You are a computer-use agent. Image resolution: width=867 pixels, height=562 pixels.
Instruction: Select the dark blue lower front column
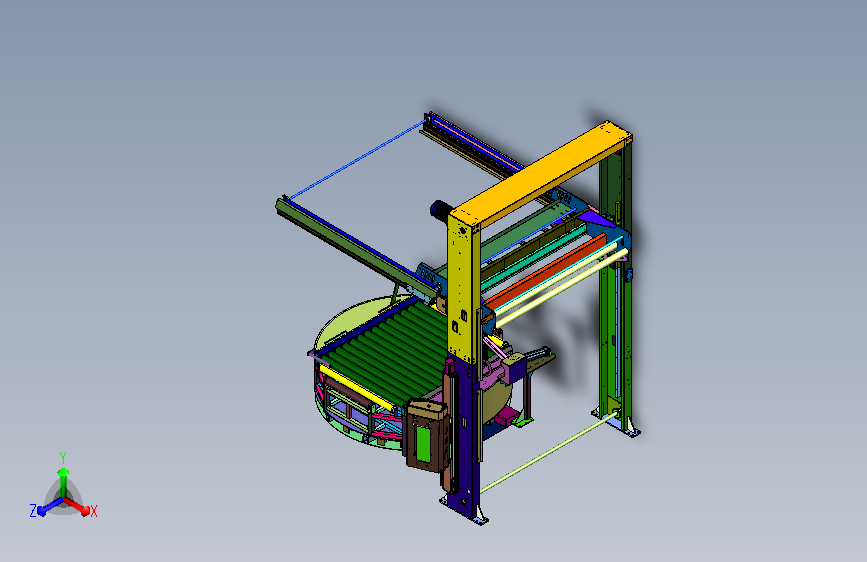click(463, 437)
